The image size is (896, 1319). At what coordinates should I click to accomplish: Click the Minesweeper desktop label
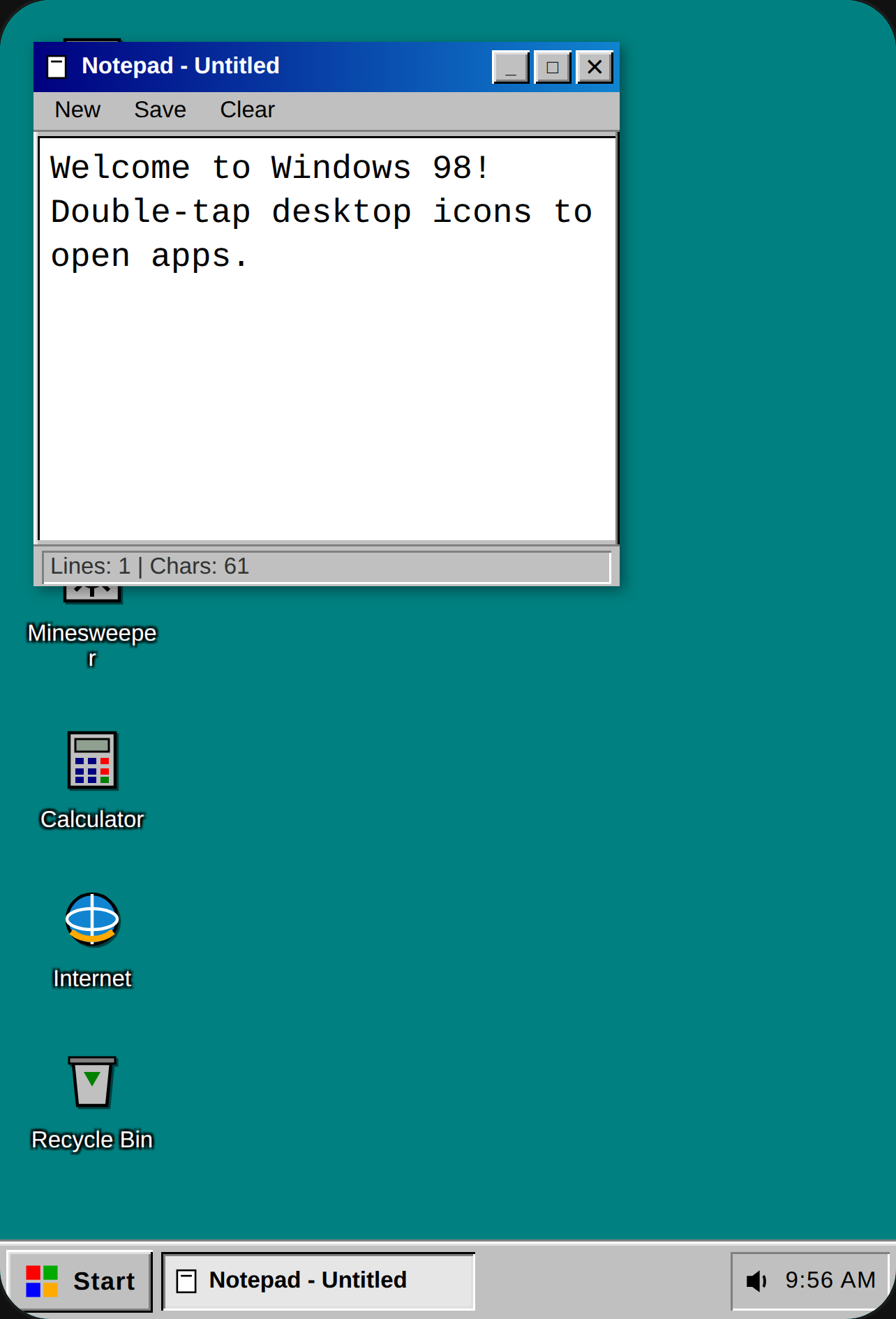pyautogui.click(x=92, y=645)
